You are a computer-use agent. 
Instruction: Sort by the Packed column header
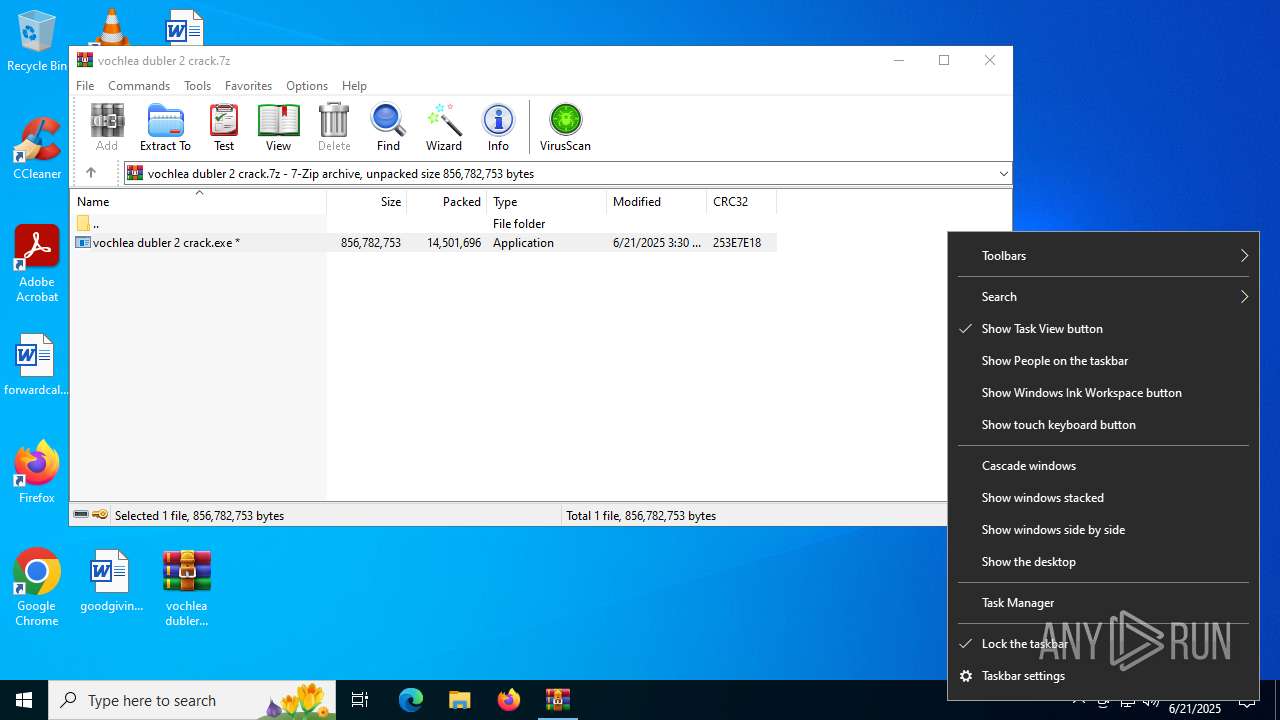click(447, 201)
